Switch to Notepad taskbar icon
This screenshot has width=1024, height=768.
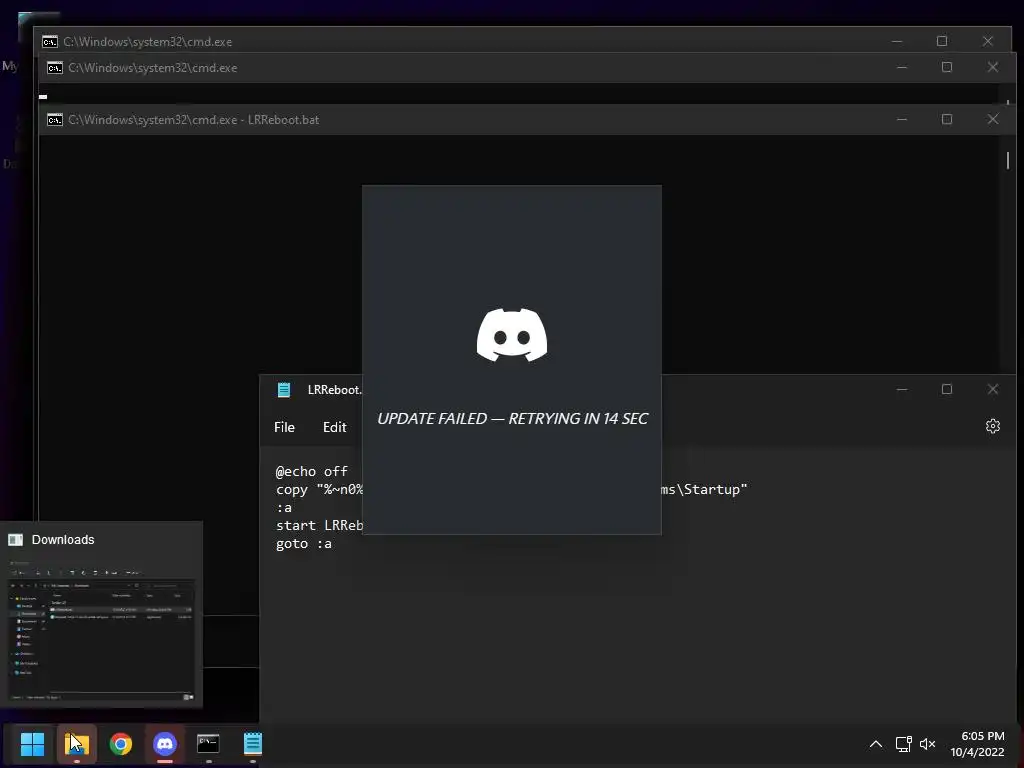tap(252, 744)
